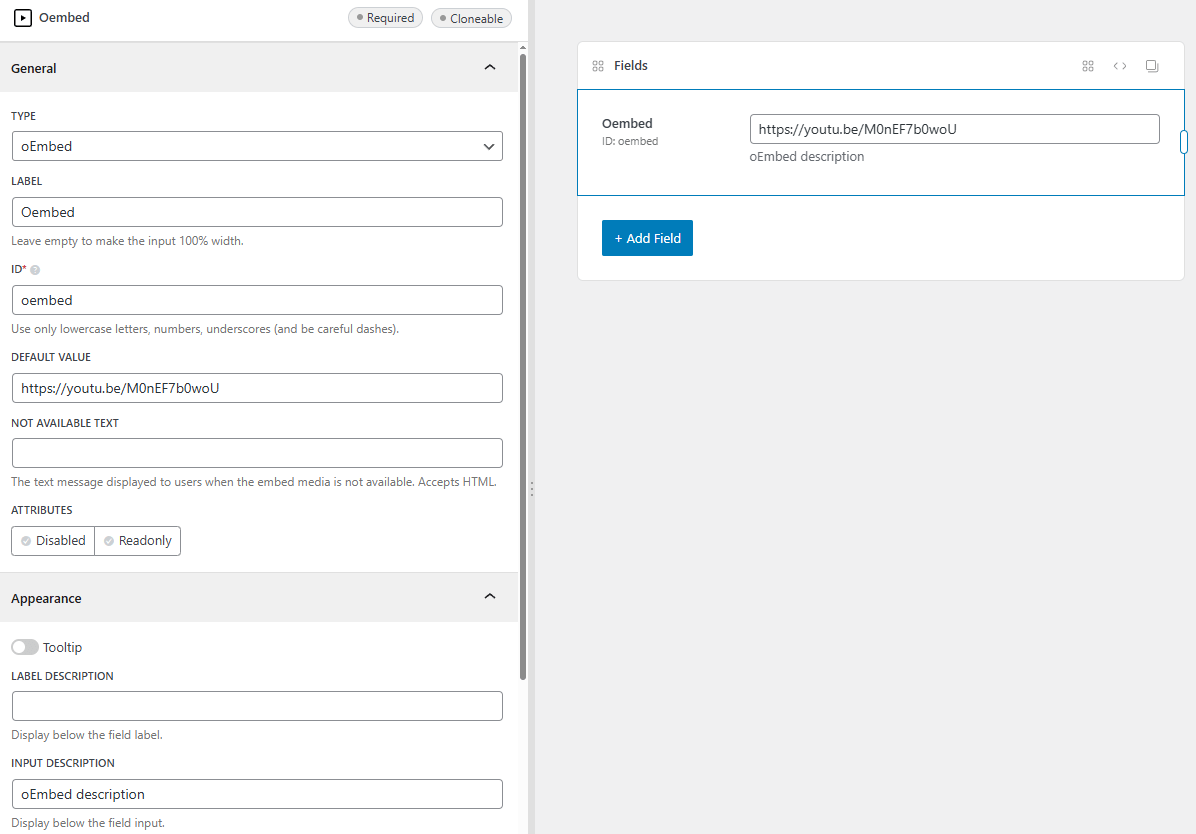Collapse the General section
Screen dimensions: 1196x834
(x=489, y=68)
